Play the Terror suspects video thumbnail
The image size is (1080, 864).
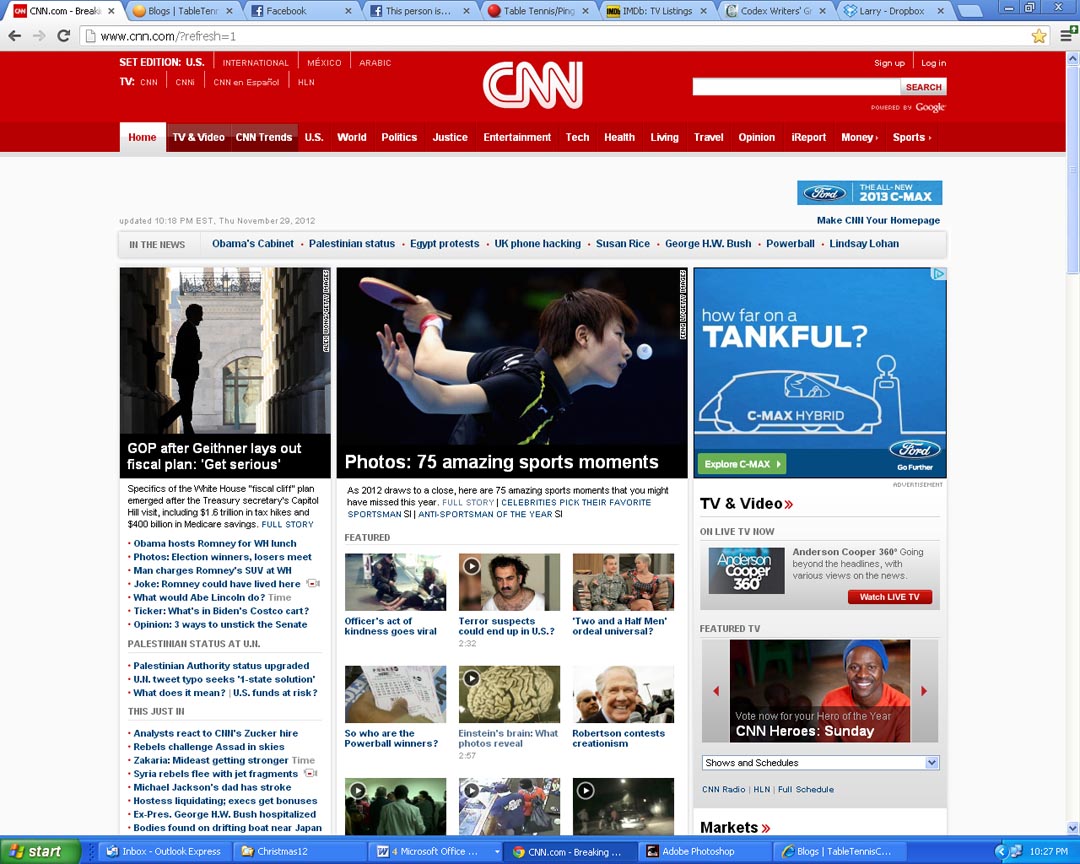[x=509, y=582]
